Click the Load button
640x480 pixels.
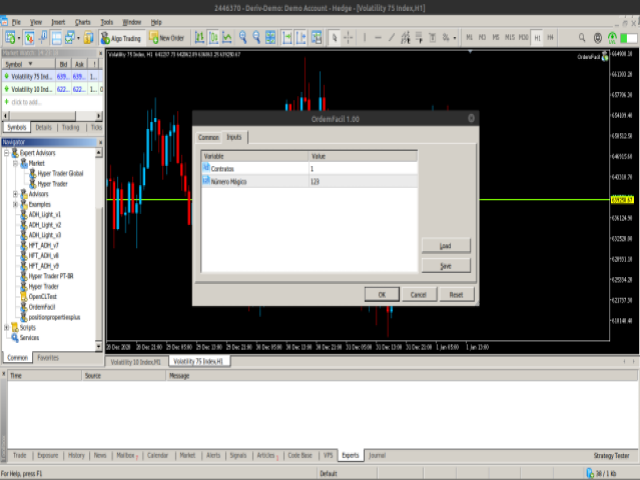pos(445,245)
